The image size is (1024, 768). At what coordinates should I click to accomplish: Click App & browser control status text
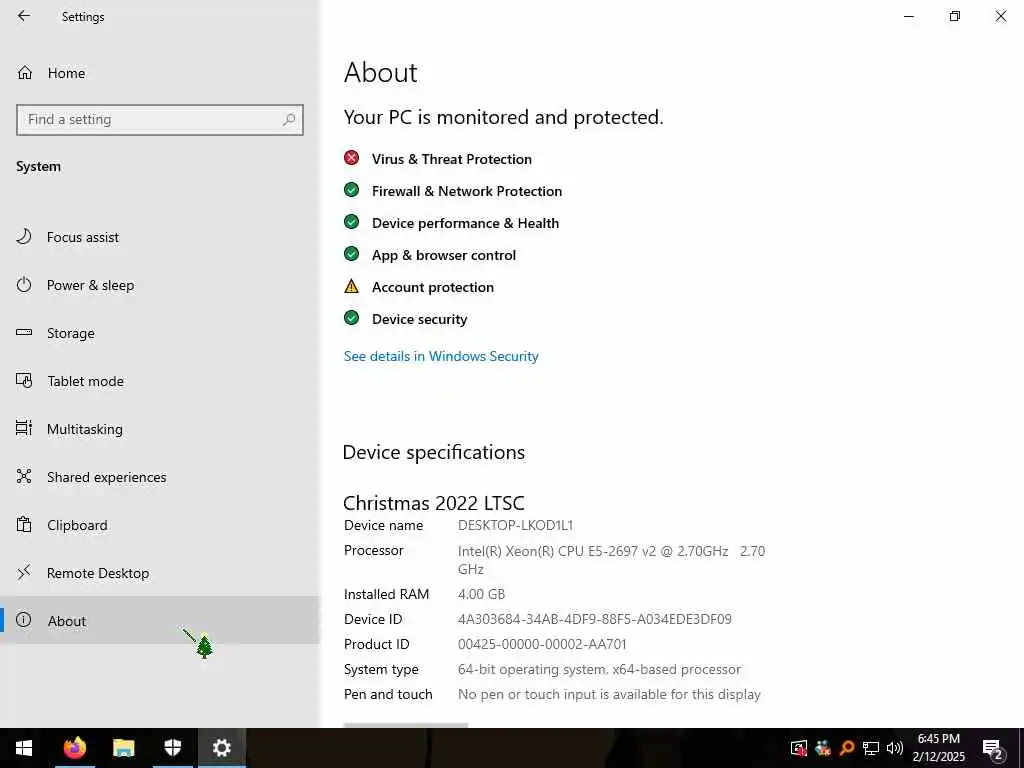(x=444, y=255)
